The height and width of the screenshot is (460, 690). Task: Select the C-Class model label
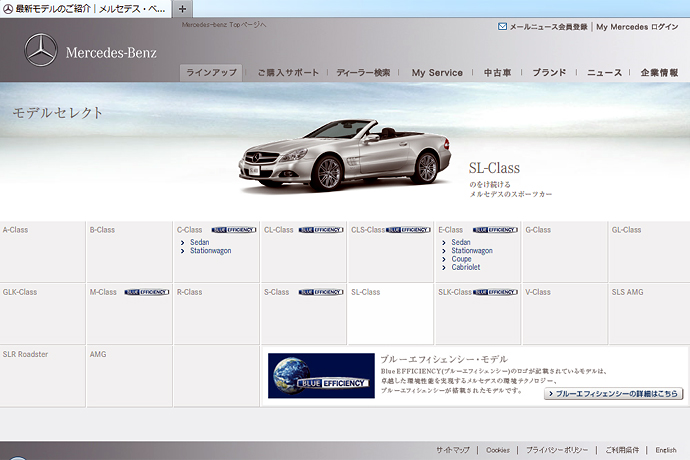pyautogui.click(x=189, y=230)
